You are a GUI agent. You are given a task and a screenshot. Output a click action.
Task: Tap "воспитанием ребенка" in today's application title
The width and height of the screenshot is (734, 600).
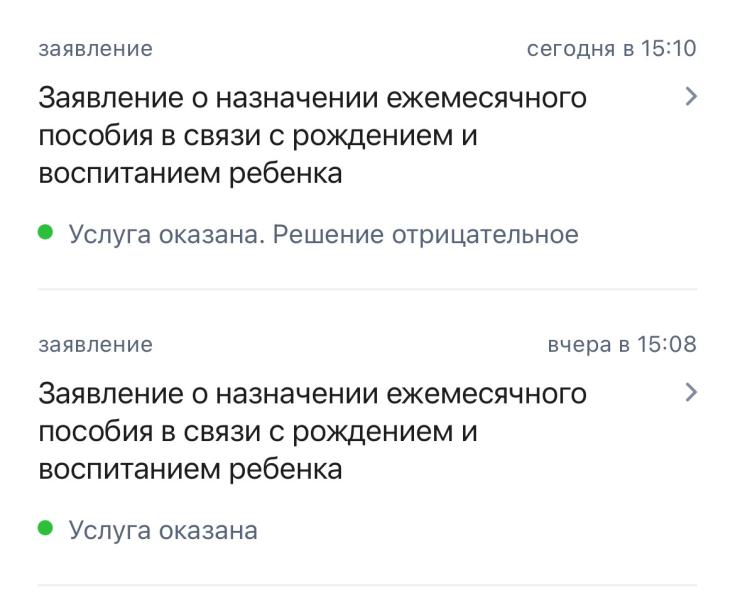coord(190,173)
